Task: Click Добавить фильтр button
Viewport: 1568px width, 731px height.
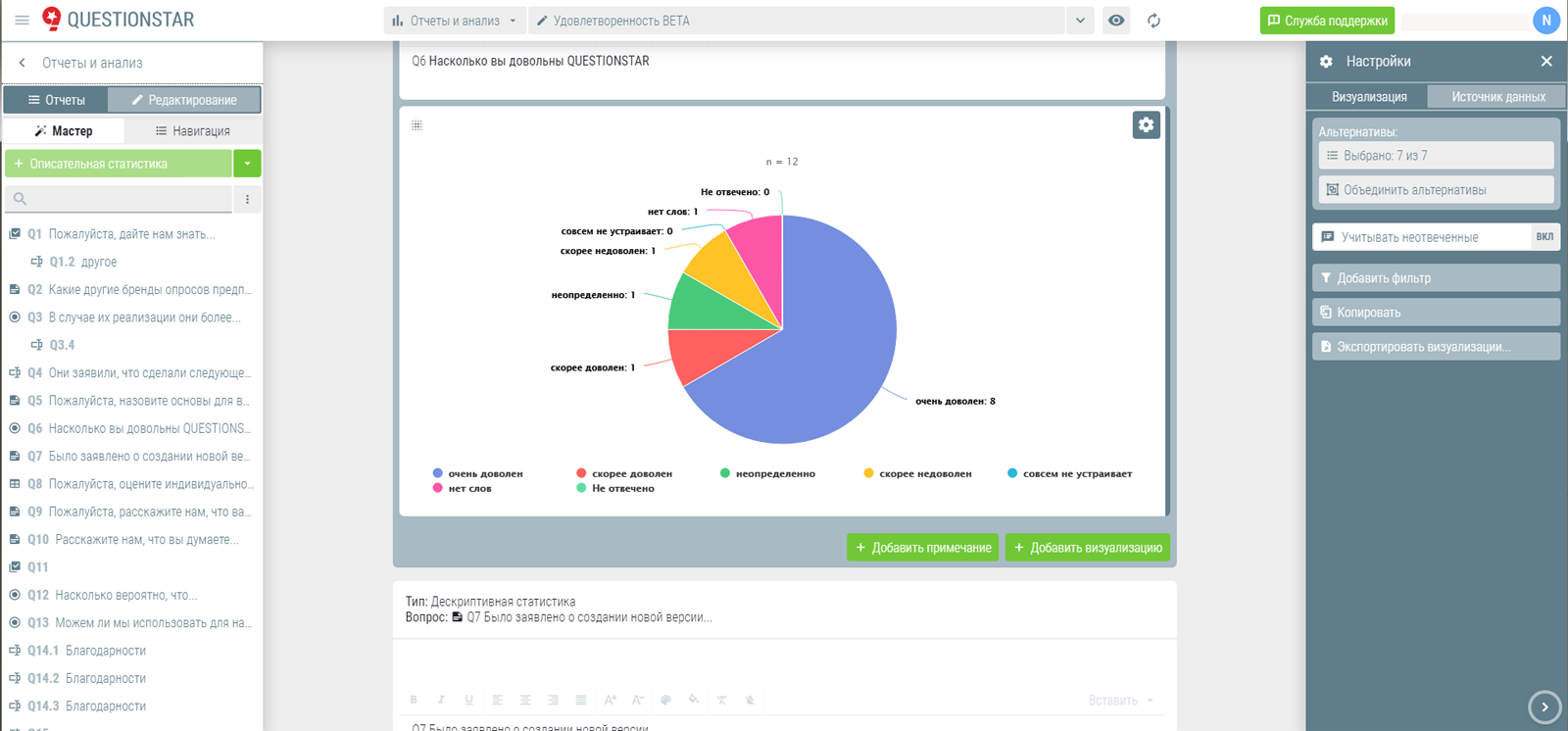Action: click(1436, 278)
